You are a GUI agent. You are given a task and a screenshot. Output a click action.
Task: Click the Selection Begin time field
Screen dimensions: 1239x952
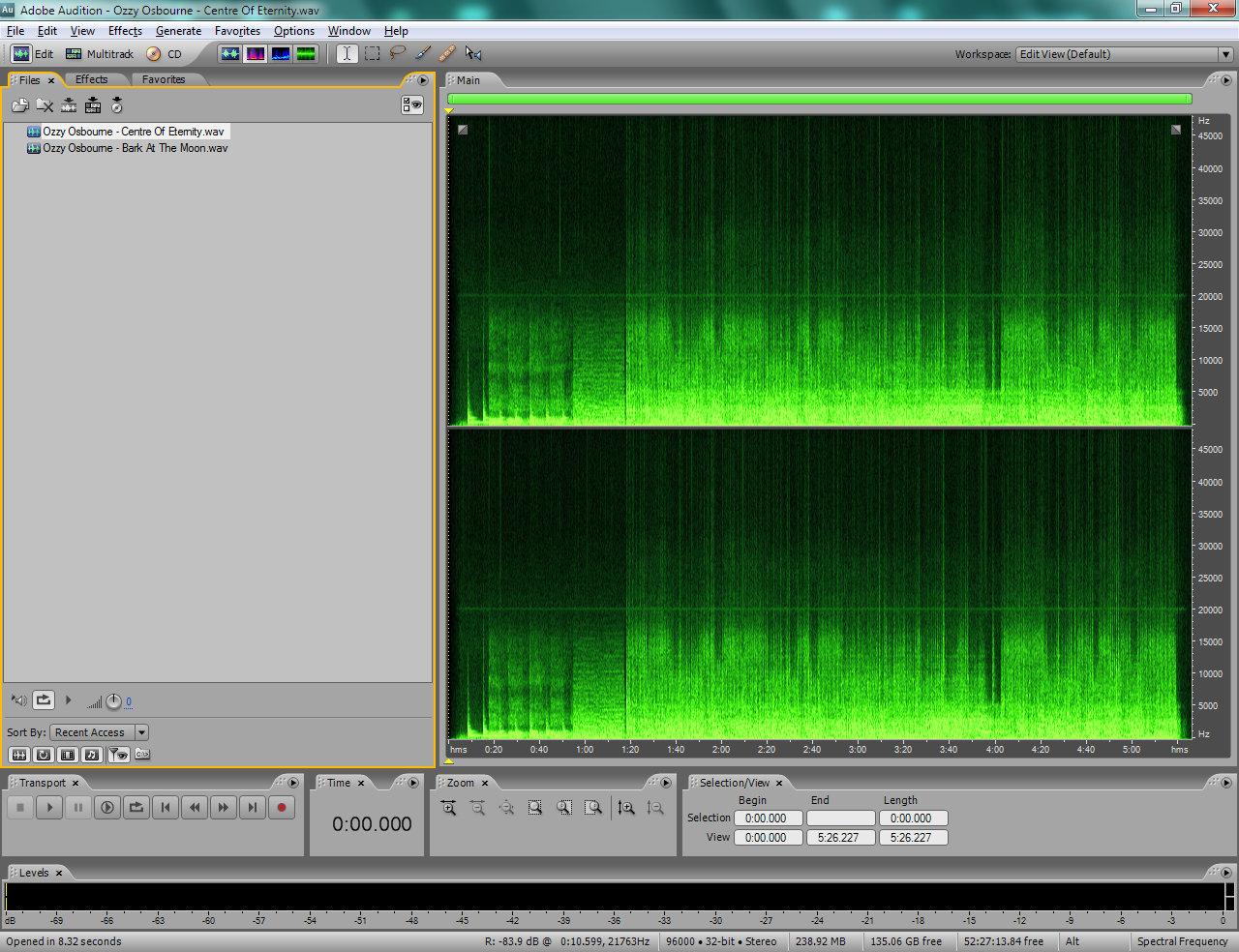[769, 818]
